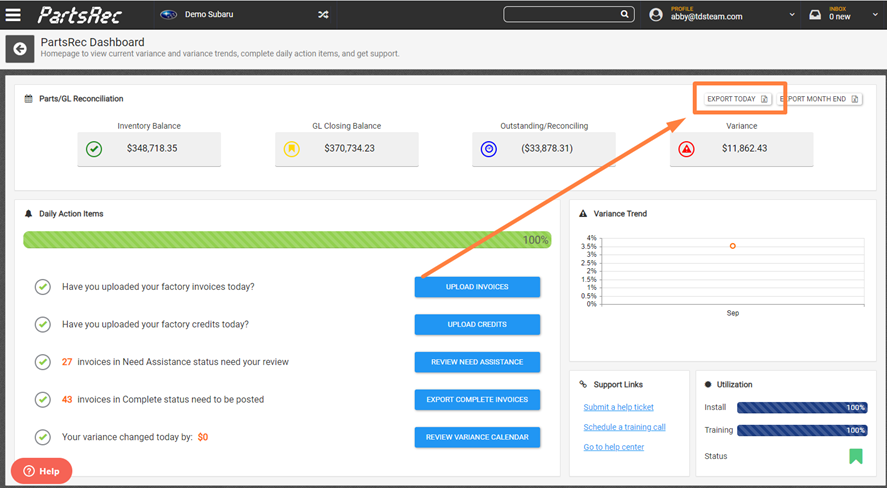Screen dimensions: 887x488
Task: Toggle the factory credits uploaded checkmark
Action: [x=42, y=325]
